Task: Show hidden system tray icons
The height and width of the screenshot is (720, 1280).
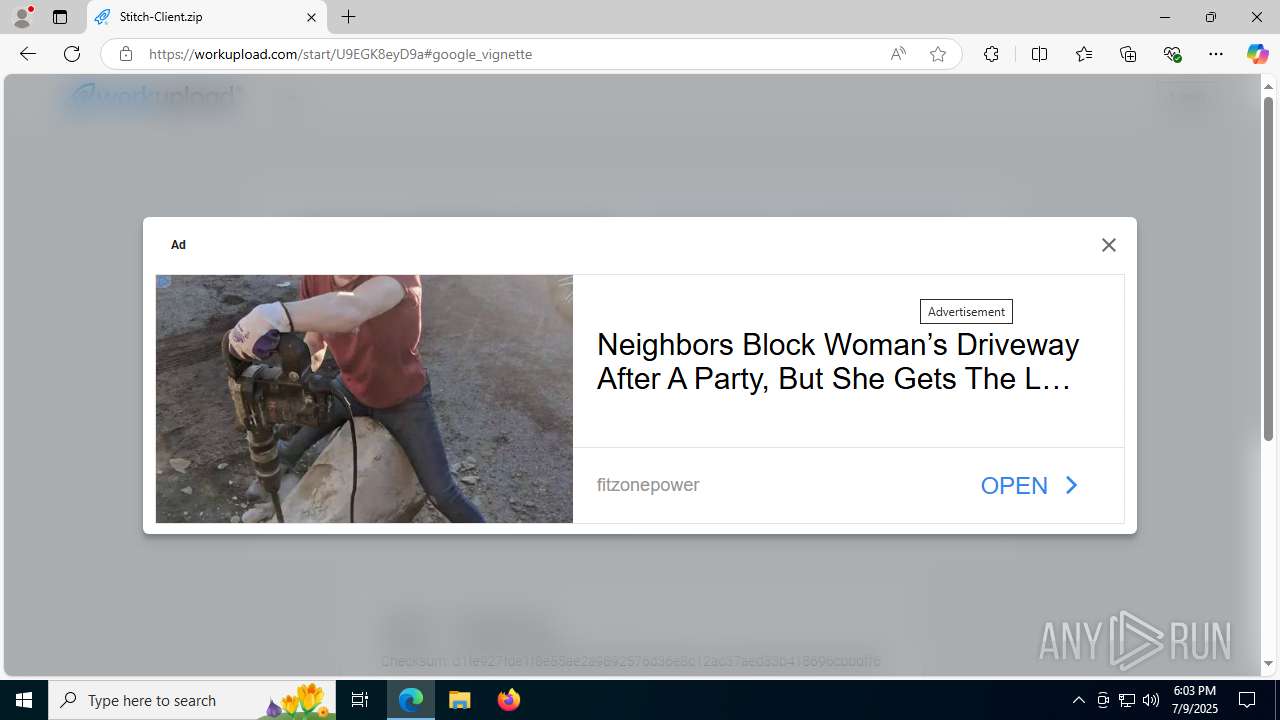Action: (1078, 700)
